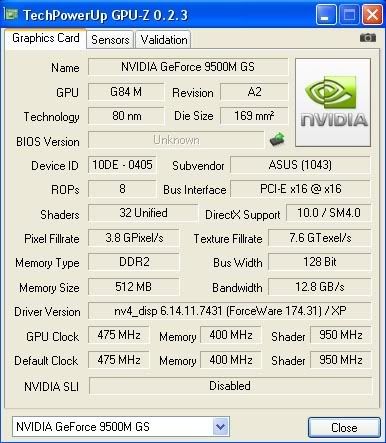The width and height of the screenshot is (386, 443).
Task: Click the DirectX Support label
Action: click(243, 215)
